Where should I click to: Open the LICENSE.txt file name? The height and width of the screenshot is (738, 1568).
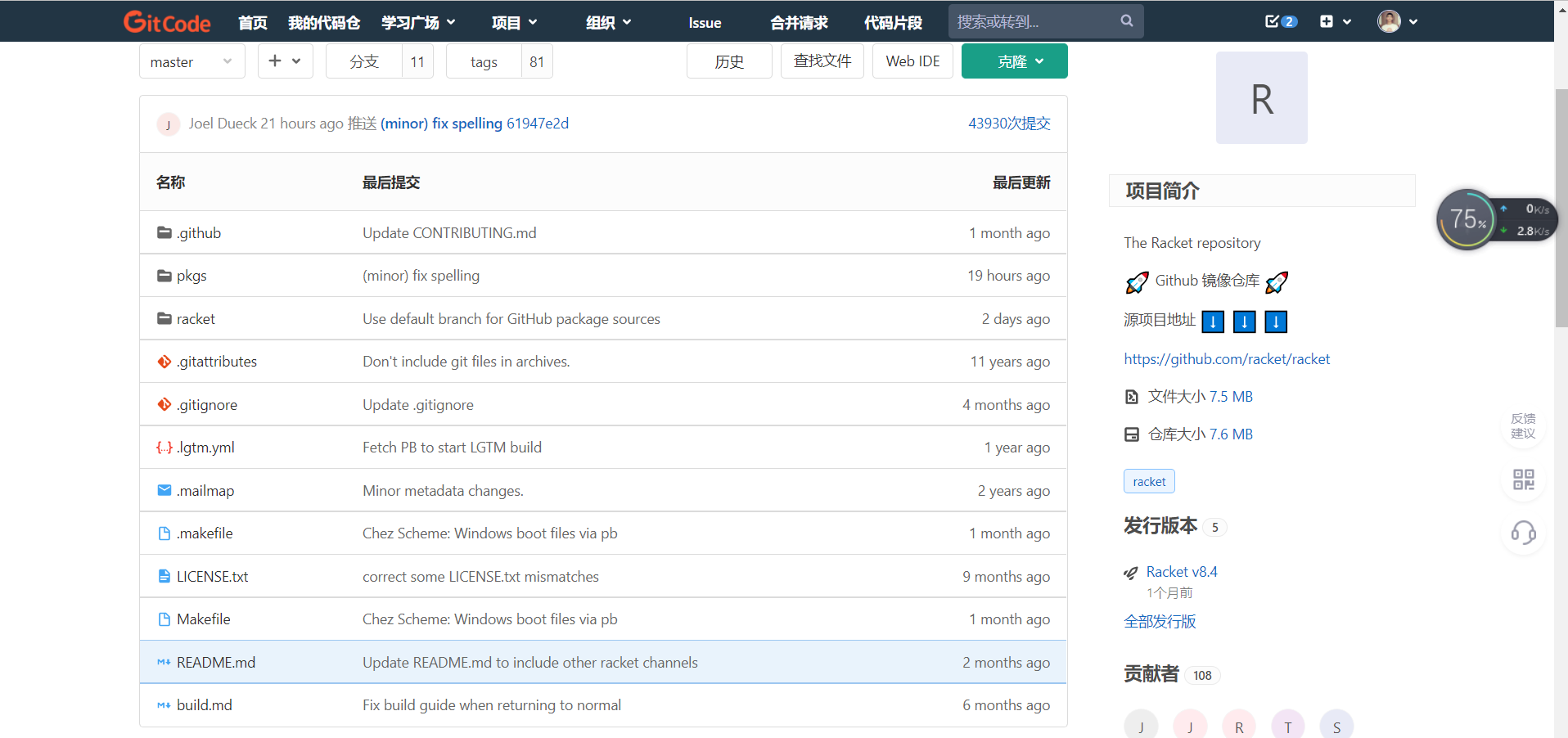[213, 577]
